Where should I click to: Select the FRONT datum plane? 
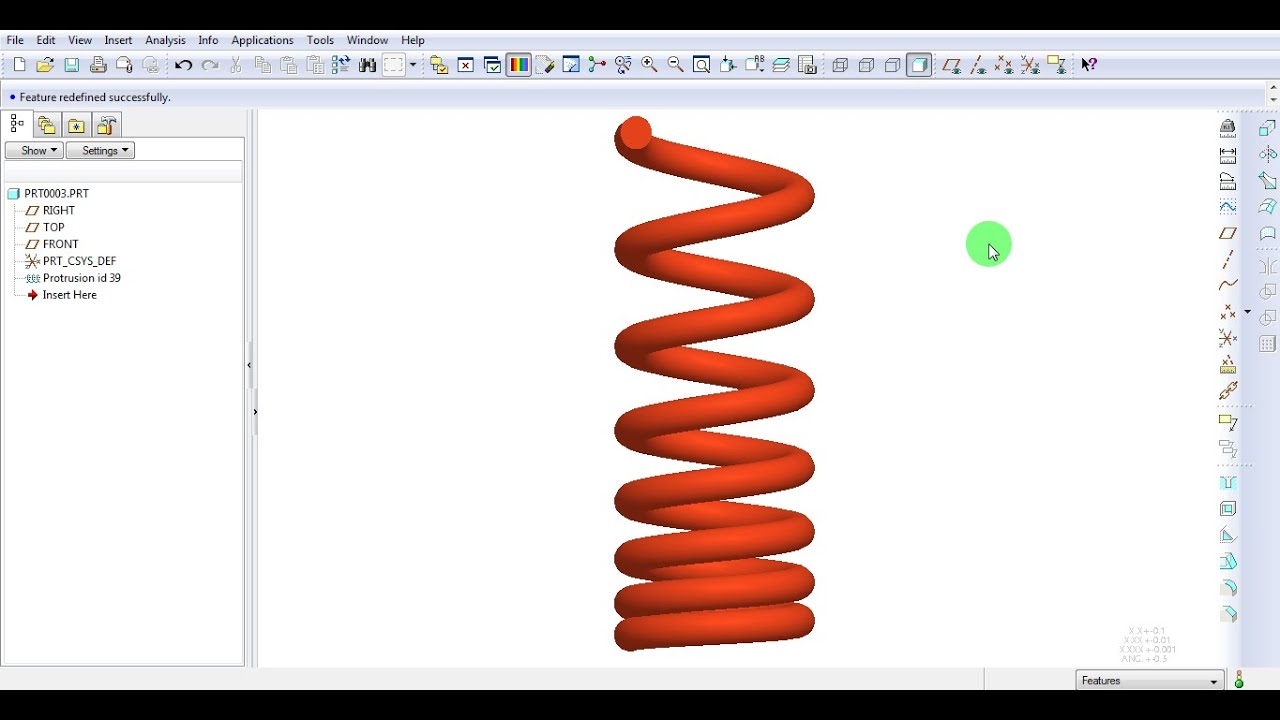[61, 244]
